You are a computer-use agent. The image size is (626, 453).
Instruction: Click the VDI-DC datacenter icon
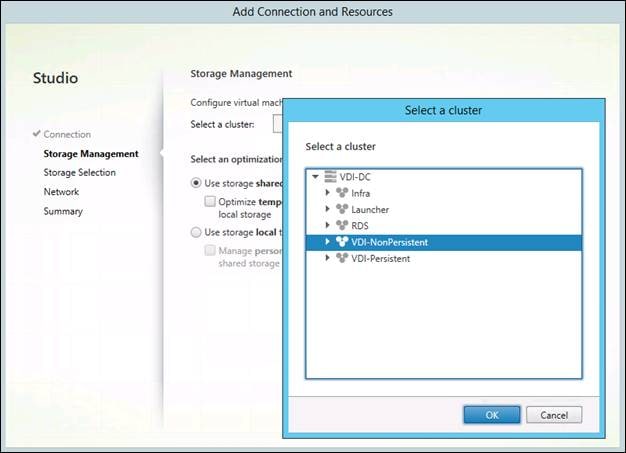click(330, 176)
